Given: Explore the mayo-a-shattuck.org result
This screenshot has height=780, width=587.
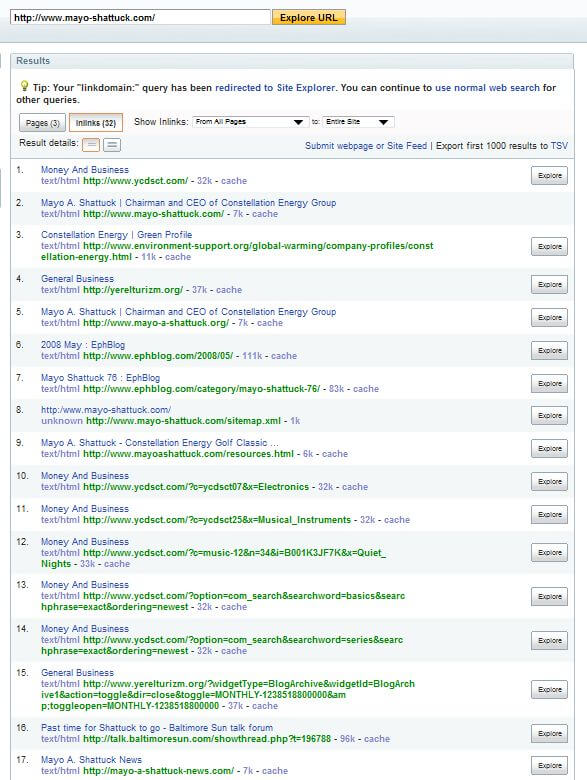Looking at the screenshot, I should tap(549, 317).
